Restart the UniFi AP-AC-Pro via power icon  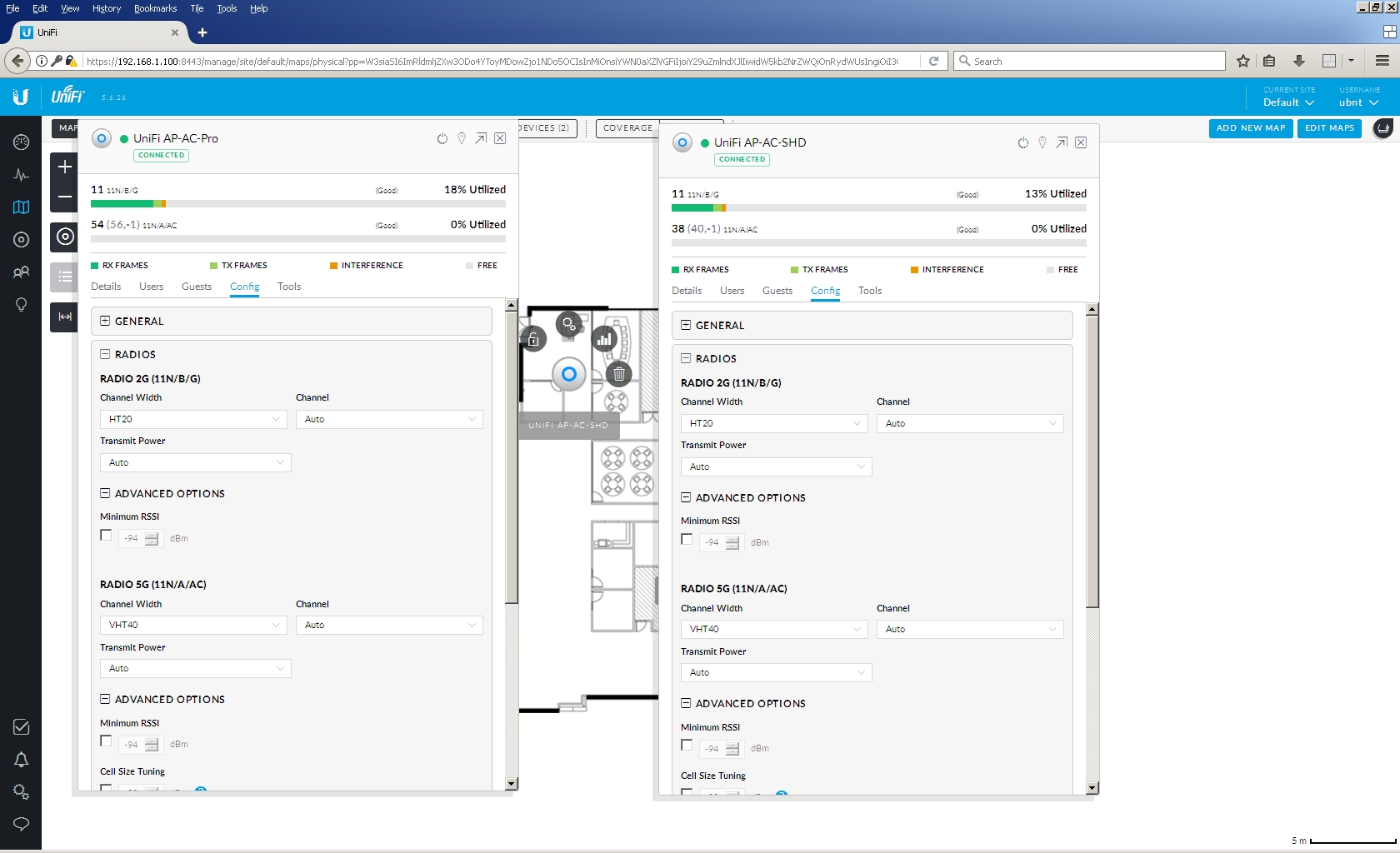[x=442, y=138]
